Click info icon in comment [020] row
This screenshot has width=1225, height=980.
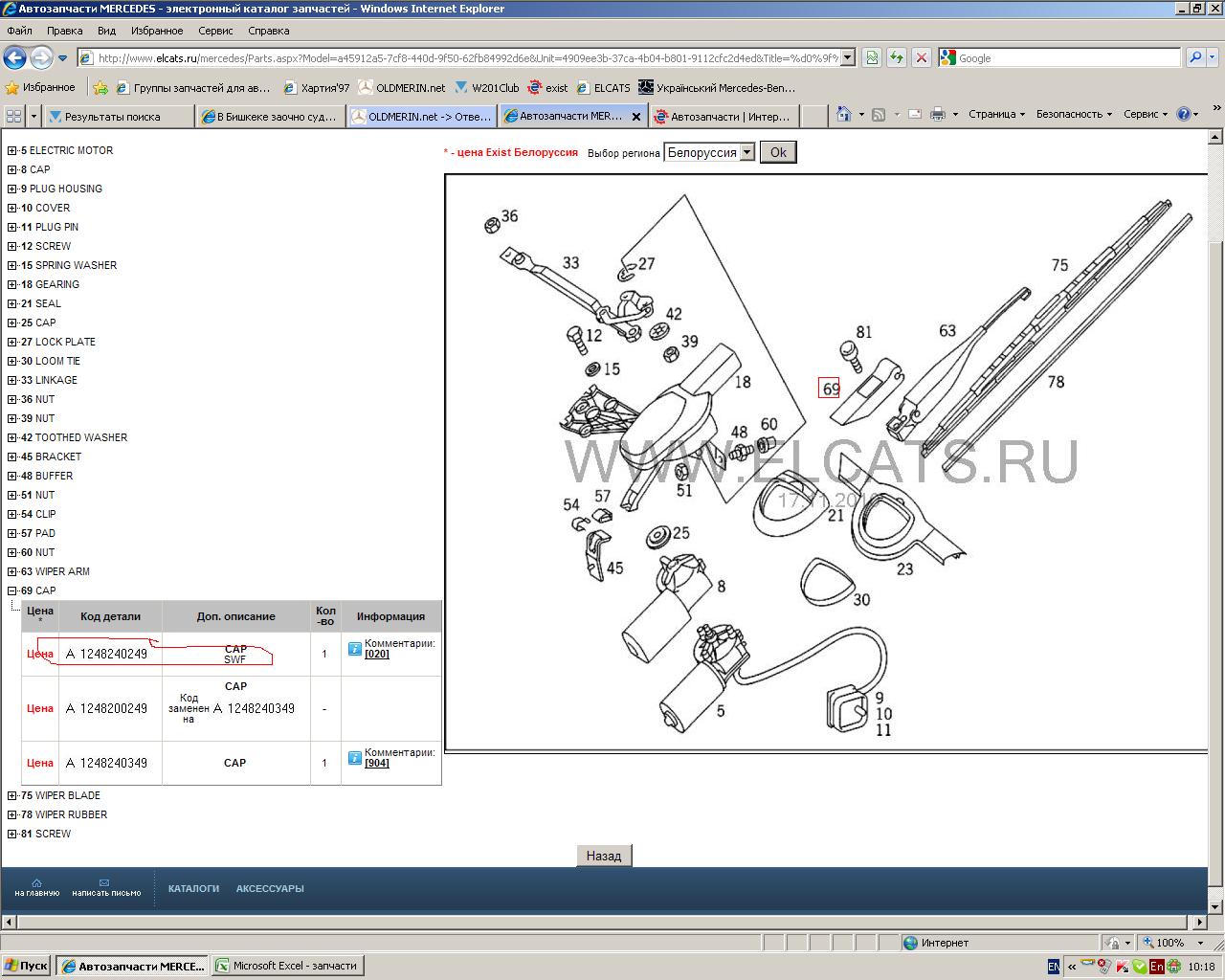click(354, 648)
